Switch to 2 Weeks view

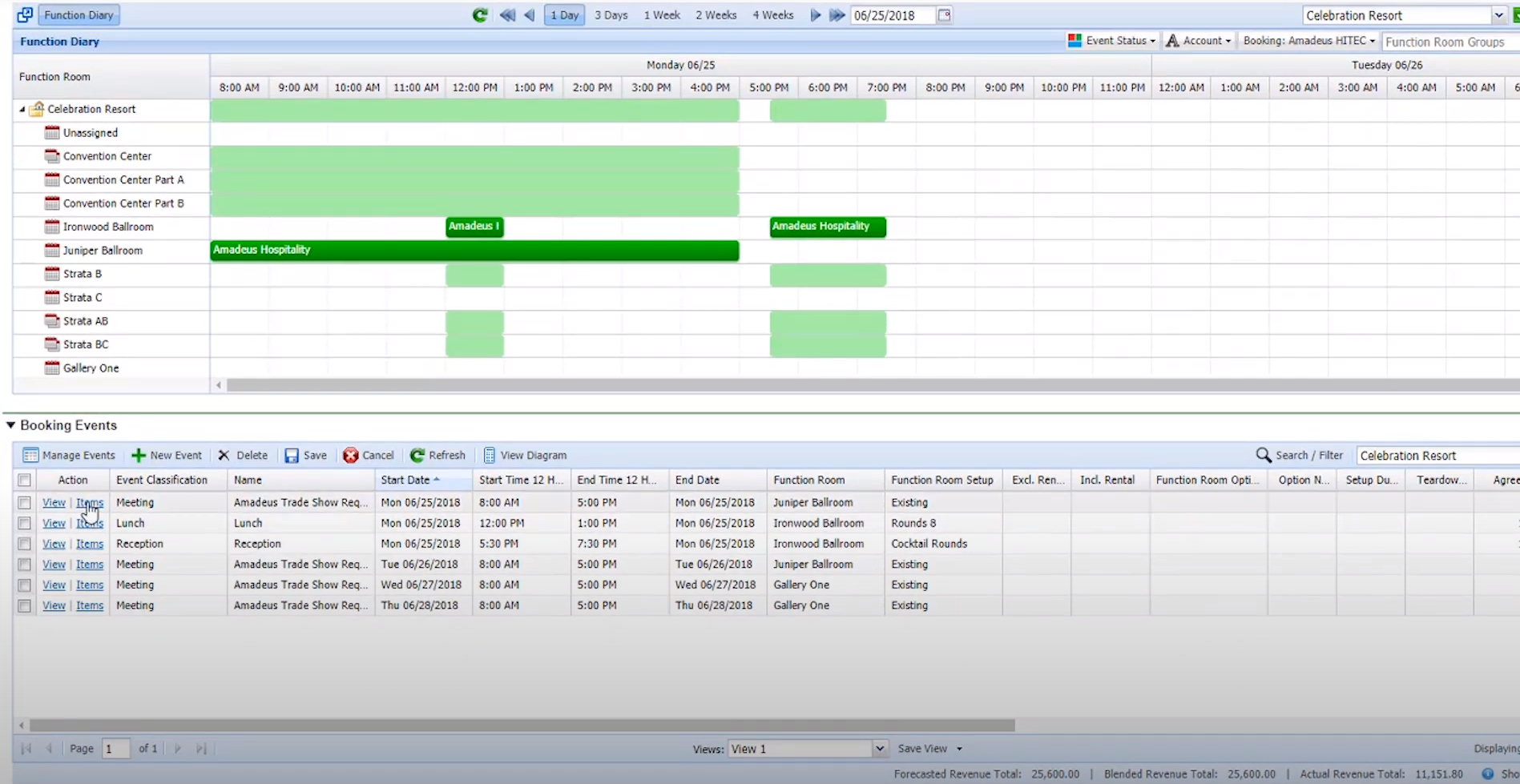pyautogui.click(x=716, y=15)
